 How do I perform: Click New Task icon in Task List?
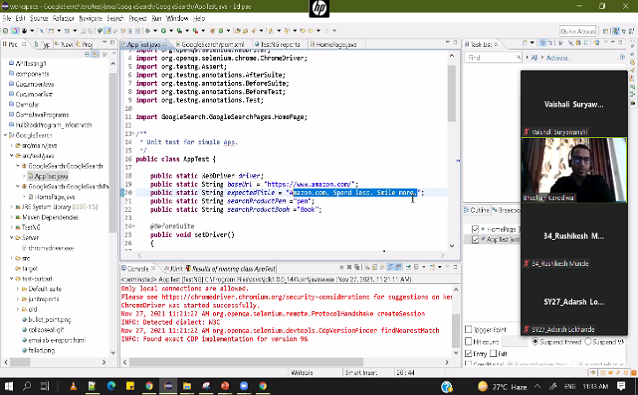click(525, 43)
